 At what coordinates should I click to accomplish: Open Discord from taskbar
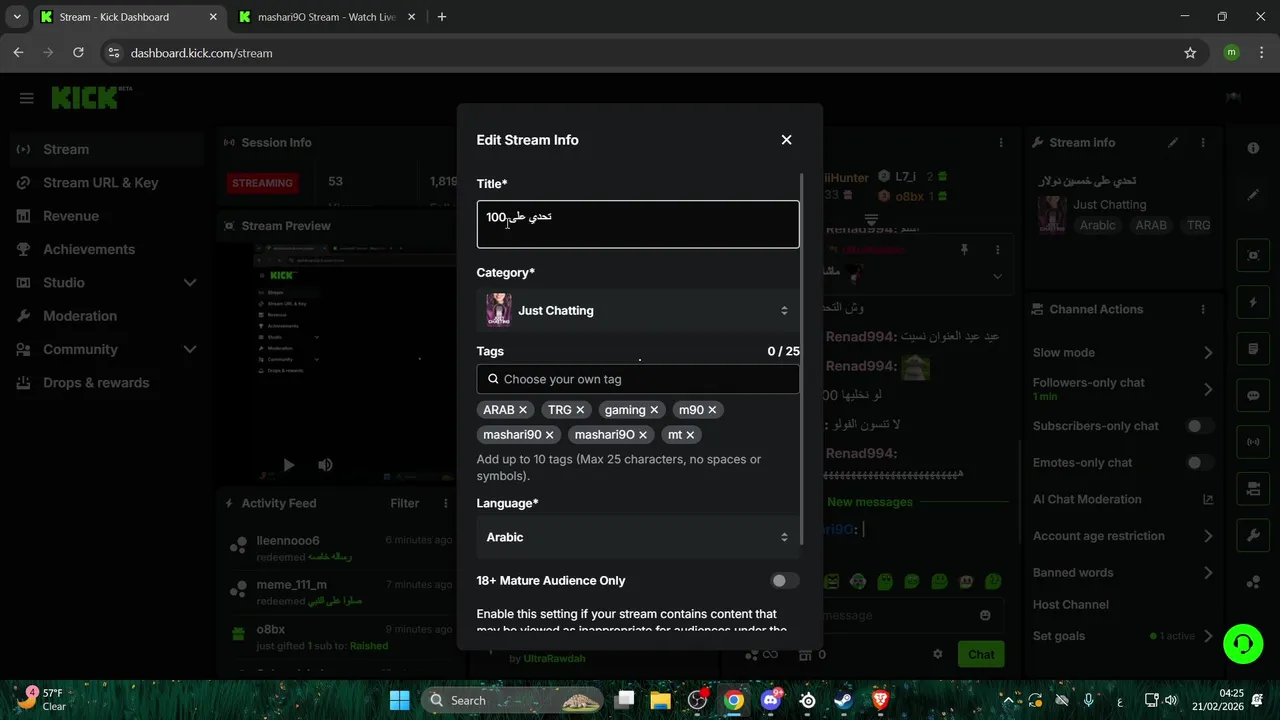pyautogui.click(x=770, y=700)
